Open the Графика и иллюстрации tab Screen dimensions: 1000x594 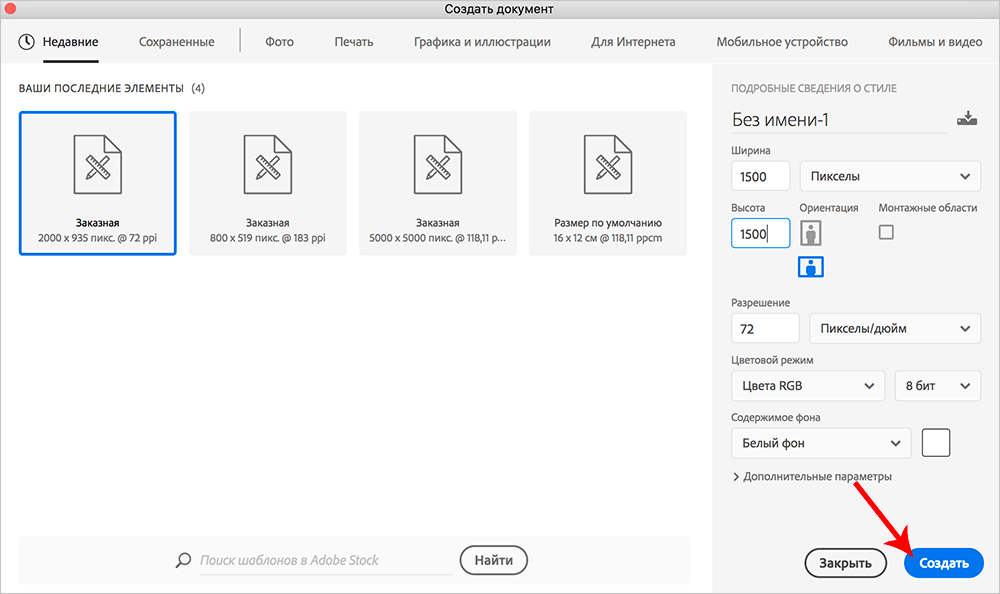point(482,42)
